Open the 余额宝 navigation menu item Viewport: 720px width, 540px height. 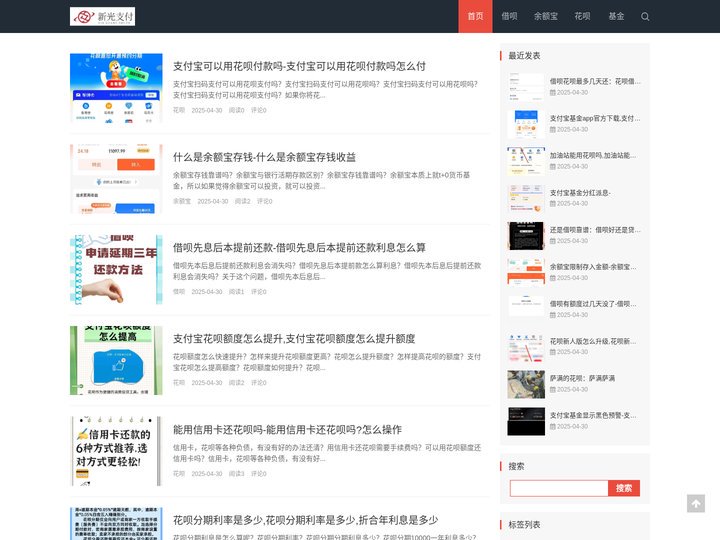pyautogui.click(x=546, y=17)
